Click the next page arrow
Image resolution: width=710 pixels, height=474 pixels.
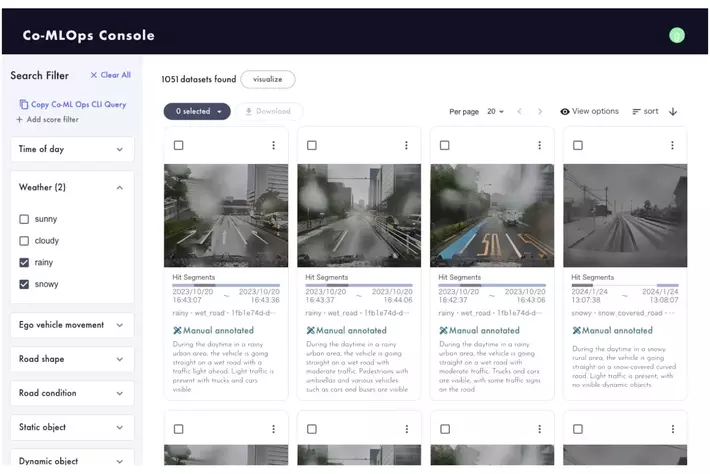pyautogui.click(x=540, y=112)
